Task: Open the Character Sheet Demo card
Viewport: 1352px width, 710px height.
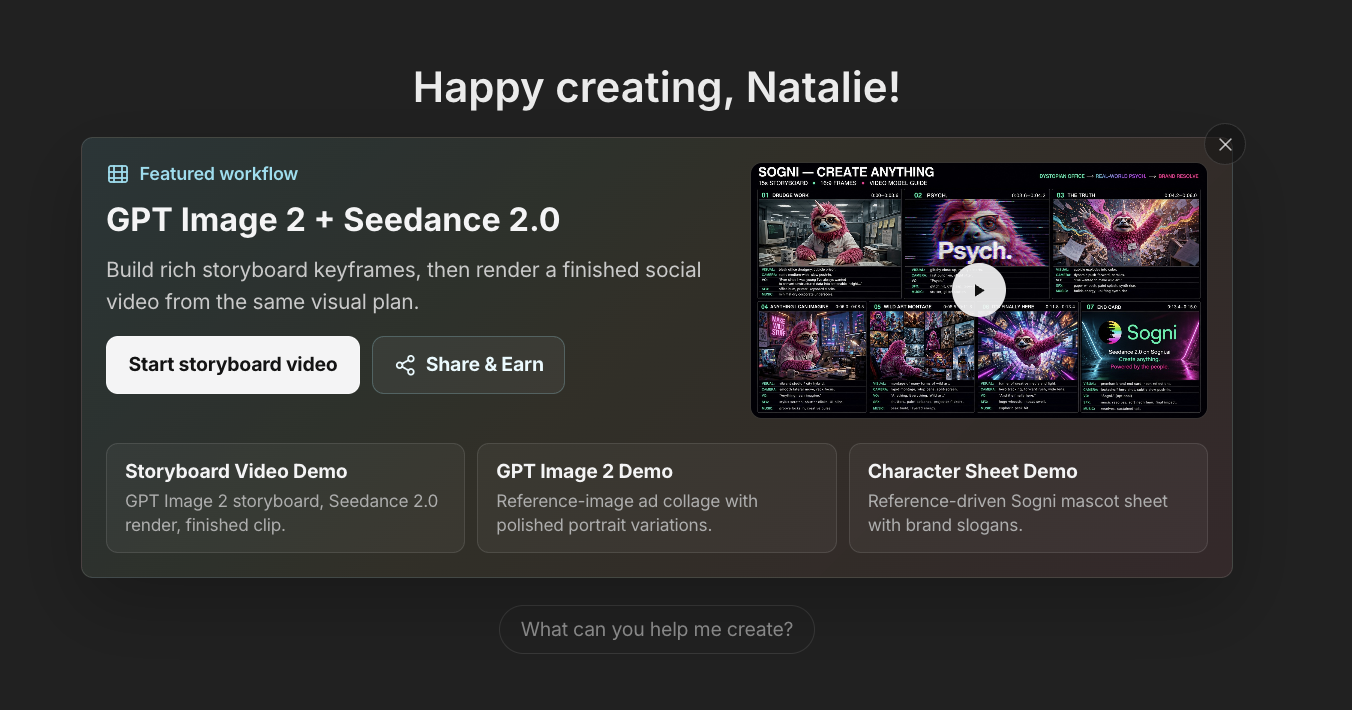Action: click(1028, 498)
